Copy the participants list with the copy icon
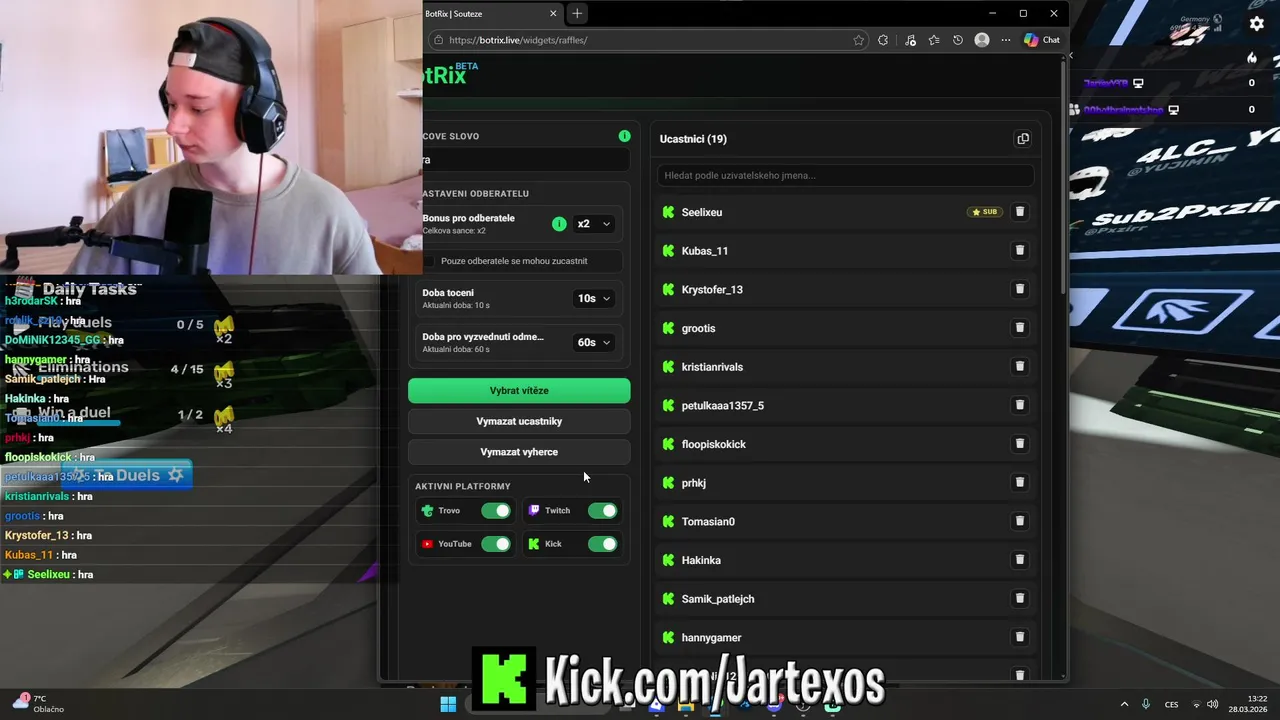The height and width of the screenshot is (720, 1280). (x=1022, y=139)
